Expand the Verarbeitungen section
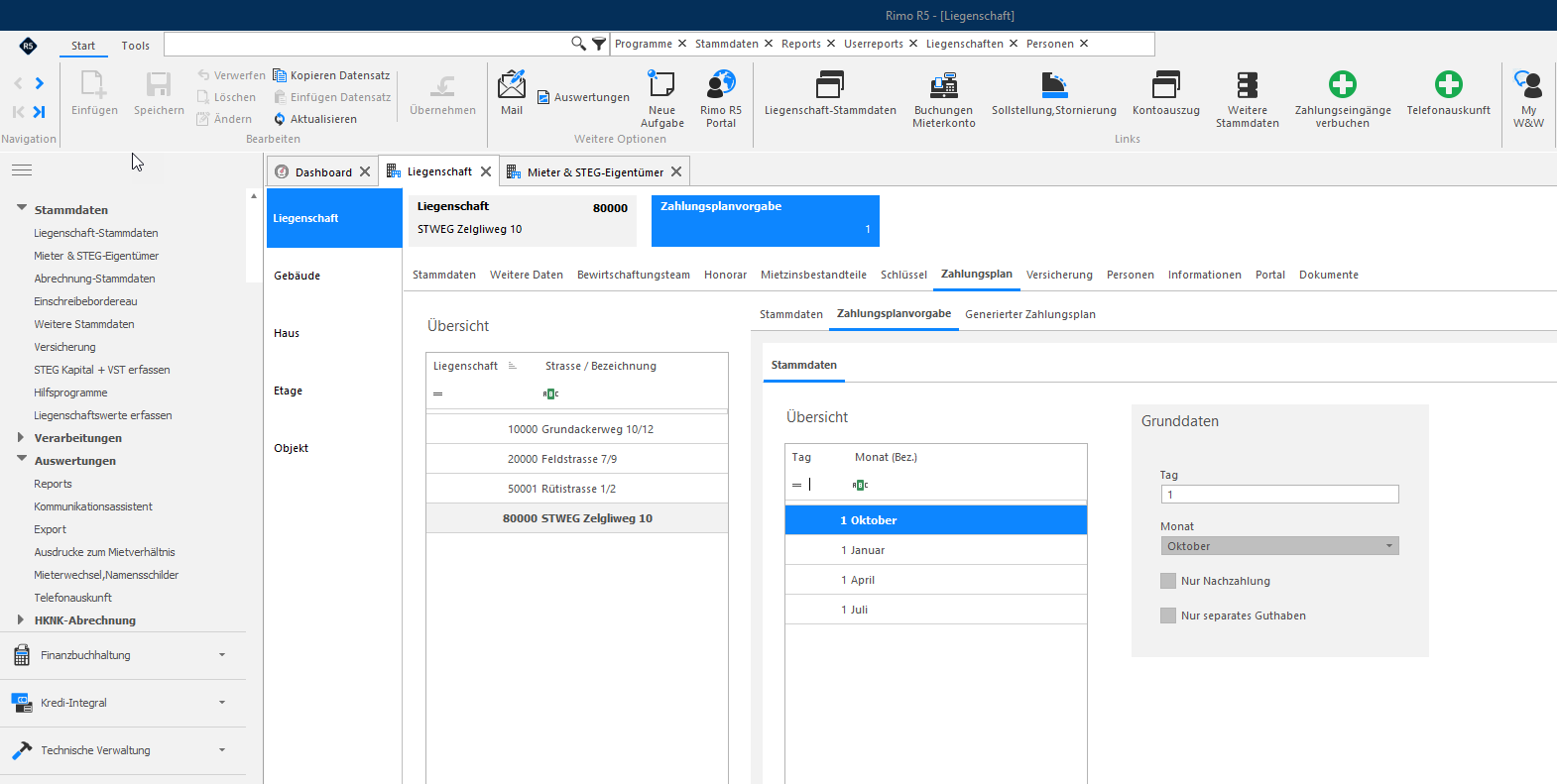 (22, 437)
